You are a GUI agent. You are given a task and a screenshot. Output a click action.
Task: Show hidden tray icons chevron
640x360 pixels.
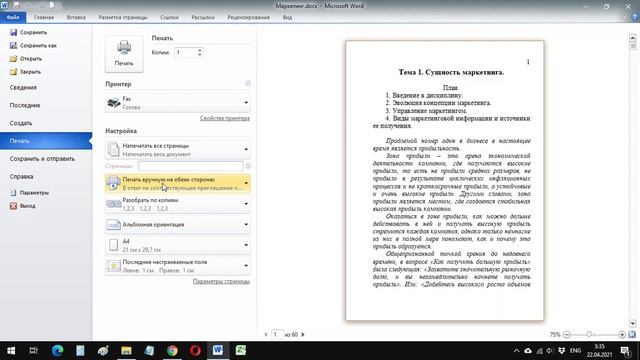[516, 351]
